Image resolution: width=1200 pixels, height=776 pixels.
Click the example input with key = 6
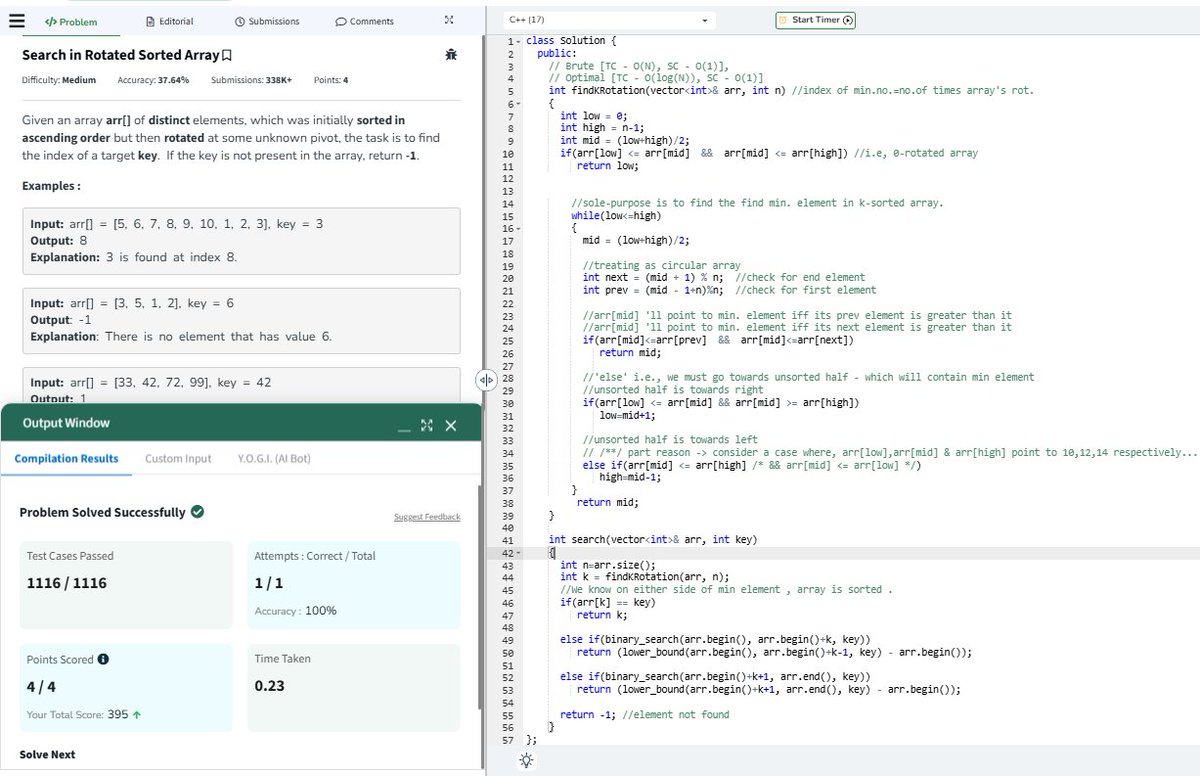click(132, 303)
